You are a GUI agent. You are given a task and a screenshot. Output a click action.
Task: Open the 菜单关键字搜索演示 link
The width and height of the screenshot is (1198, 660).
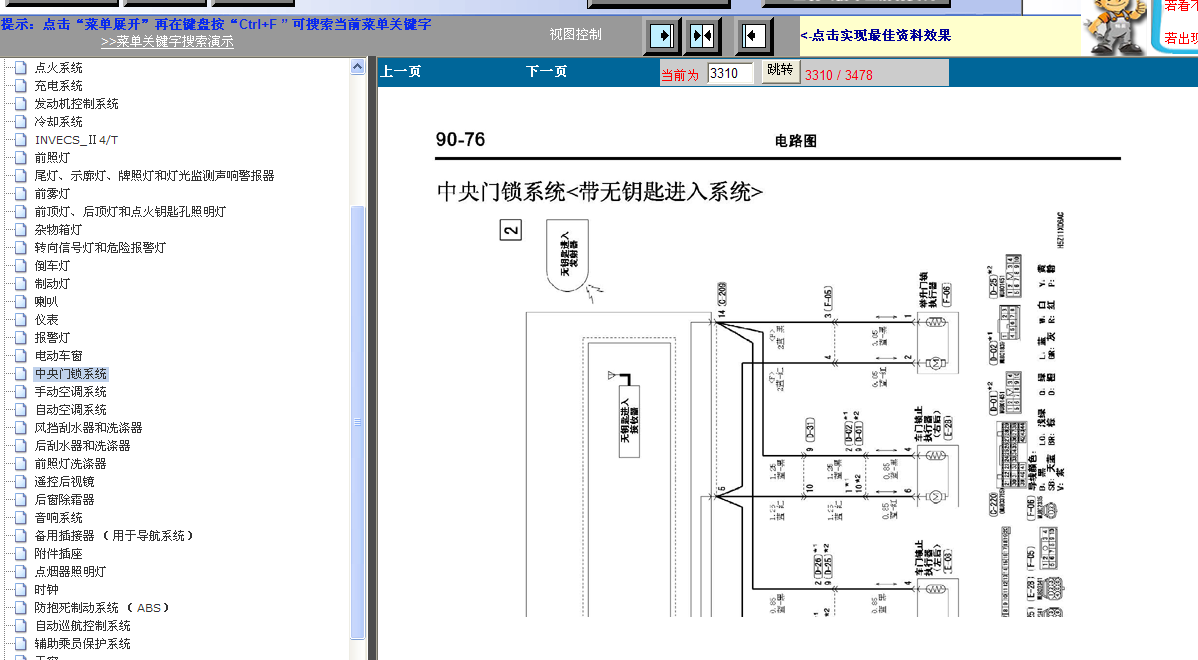tap(167, 42)
